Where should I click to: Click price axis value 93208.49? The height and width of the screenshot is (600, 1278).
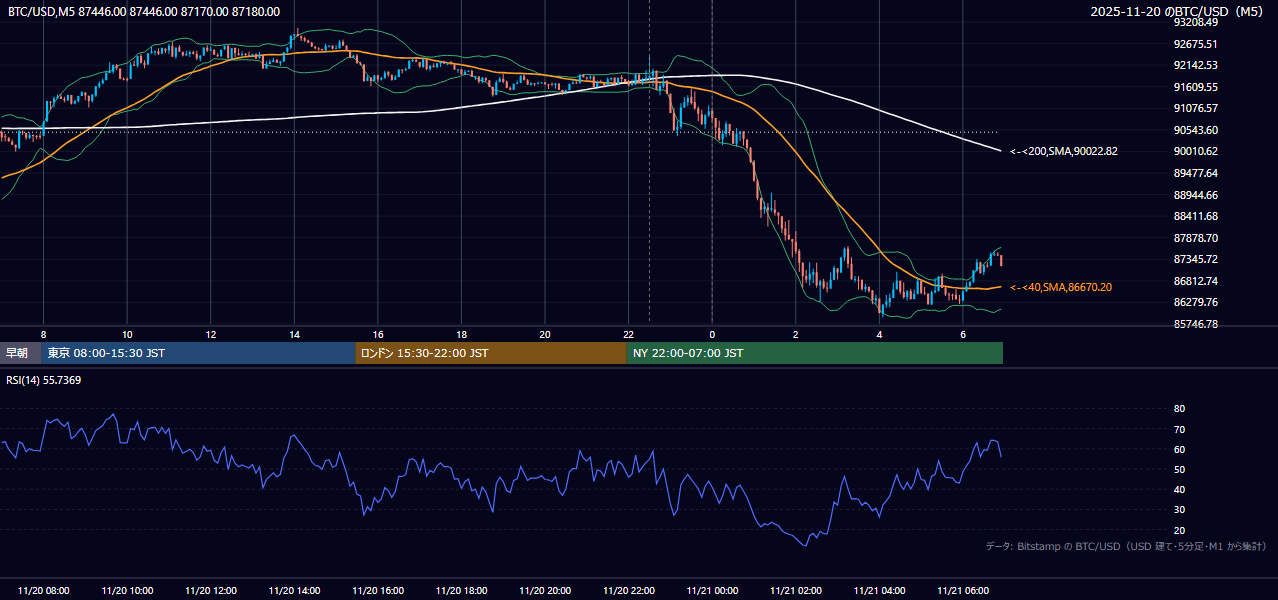1195,22
